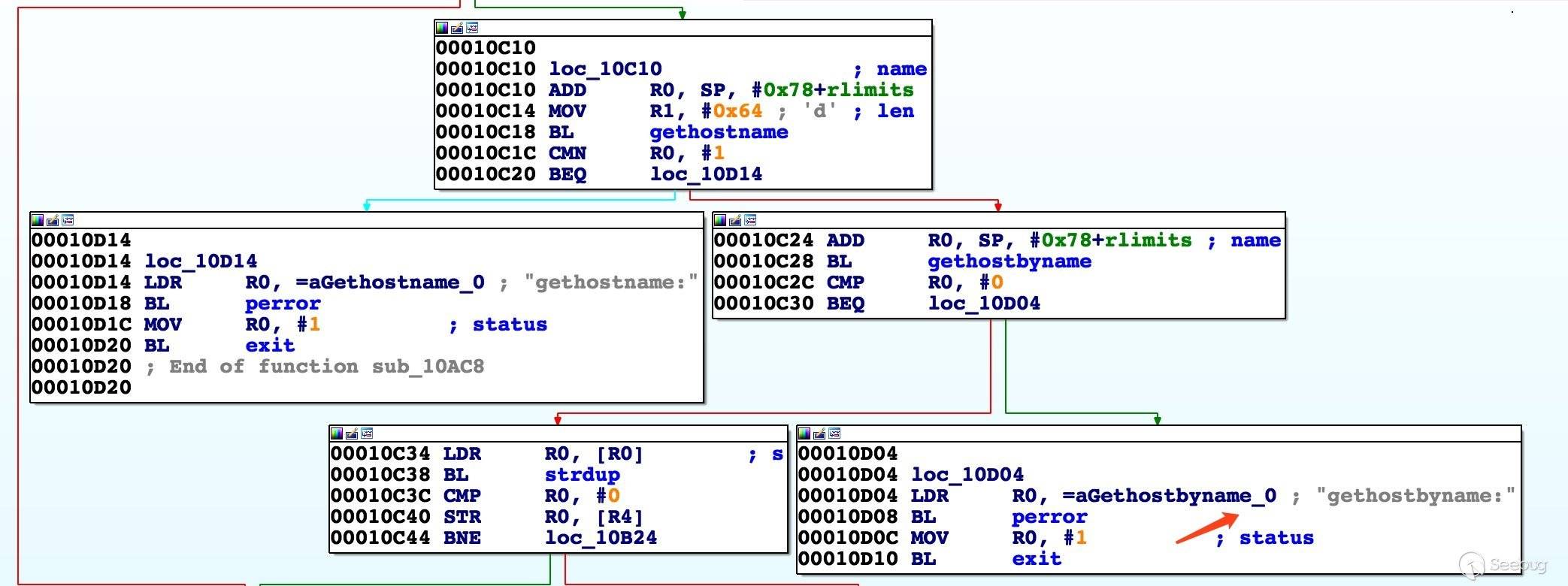Click the "; len" comment
1568x586 pixels.
coord(883,111)
